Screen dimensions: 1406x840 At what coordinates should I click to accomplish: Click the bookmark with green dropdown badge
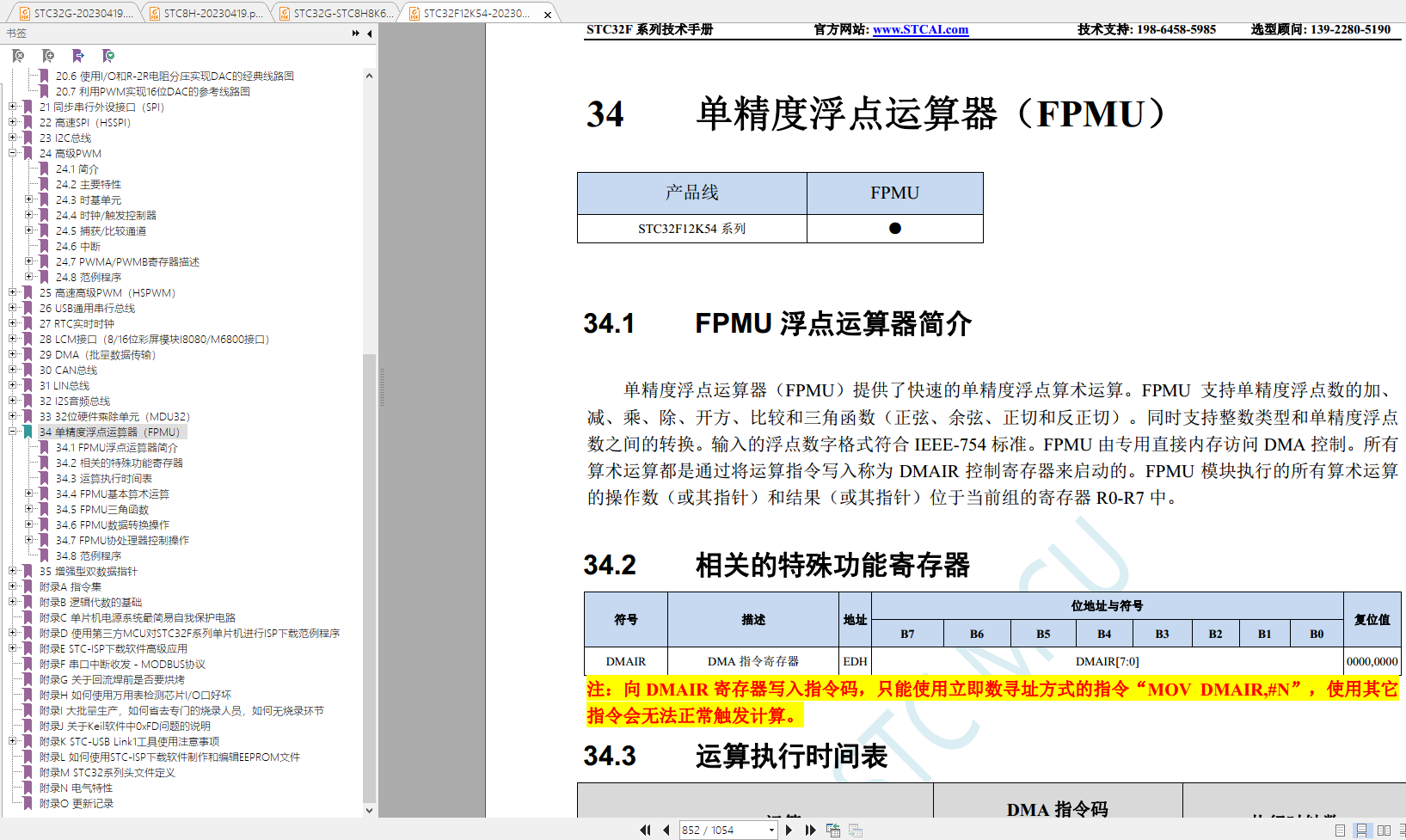coord(108,56)
